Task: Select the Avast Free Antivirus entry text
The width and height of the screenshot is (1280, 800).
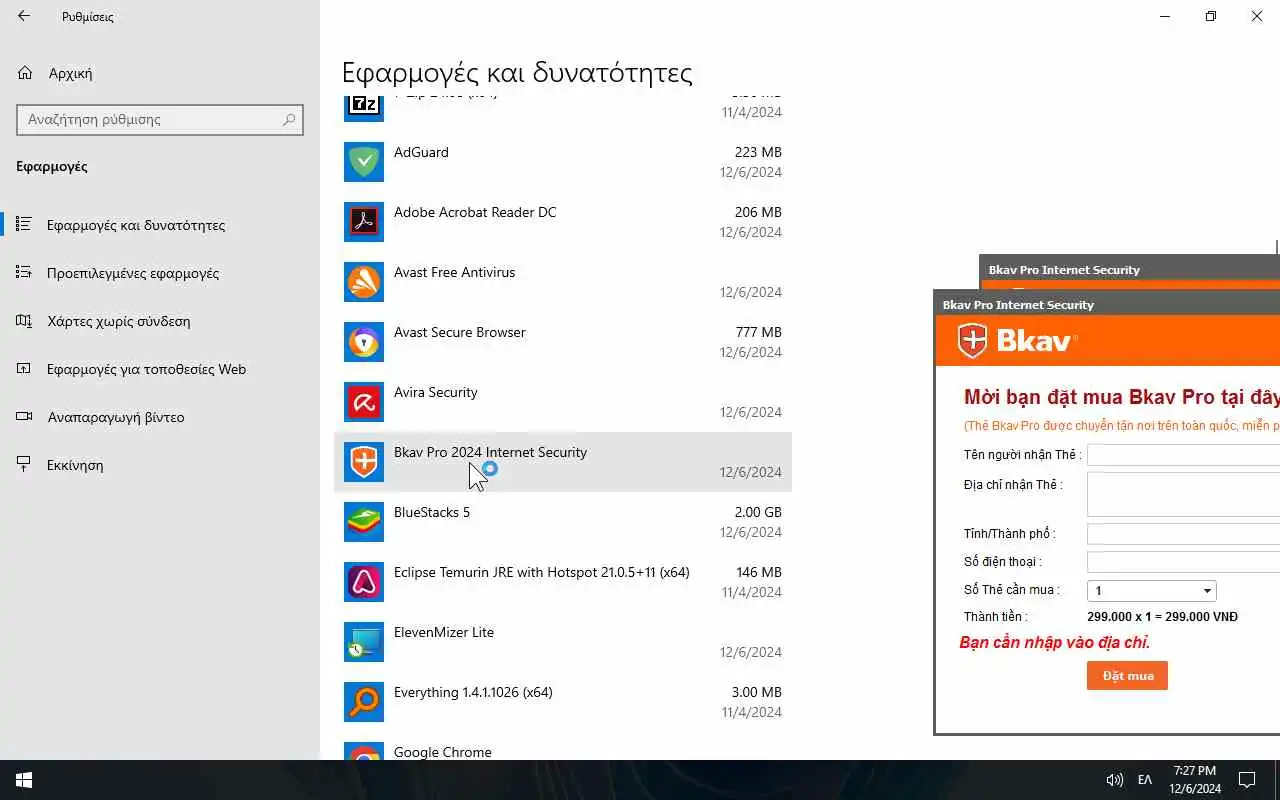Action: coord(454,272)
